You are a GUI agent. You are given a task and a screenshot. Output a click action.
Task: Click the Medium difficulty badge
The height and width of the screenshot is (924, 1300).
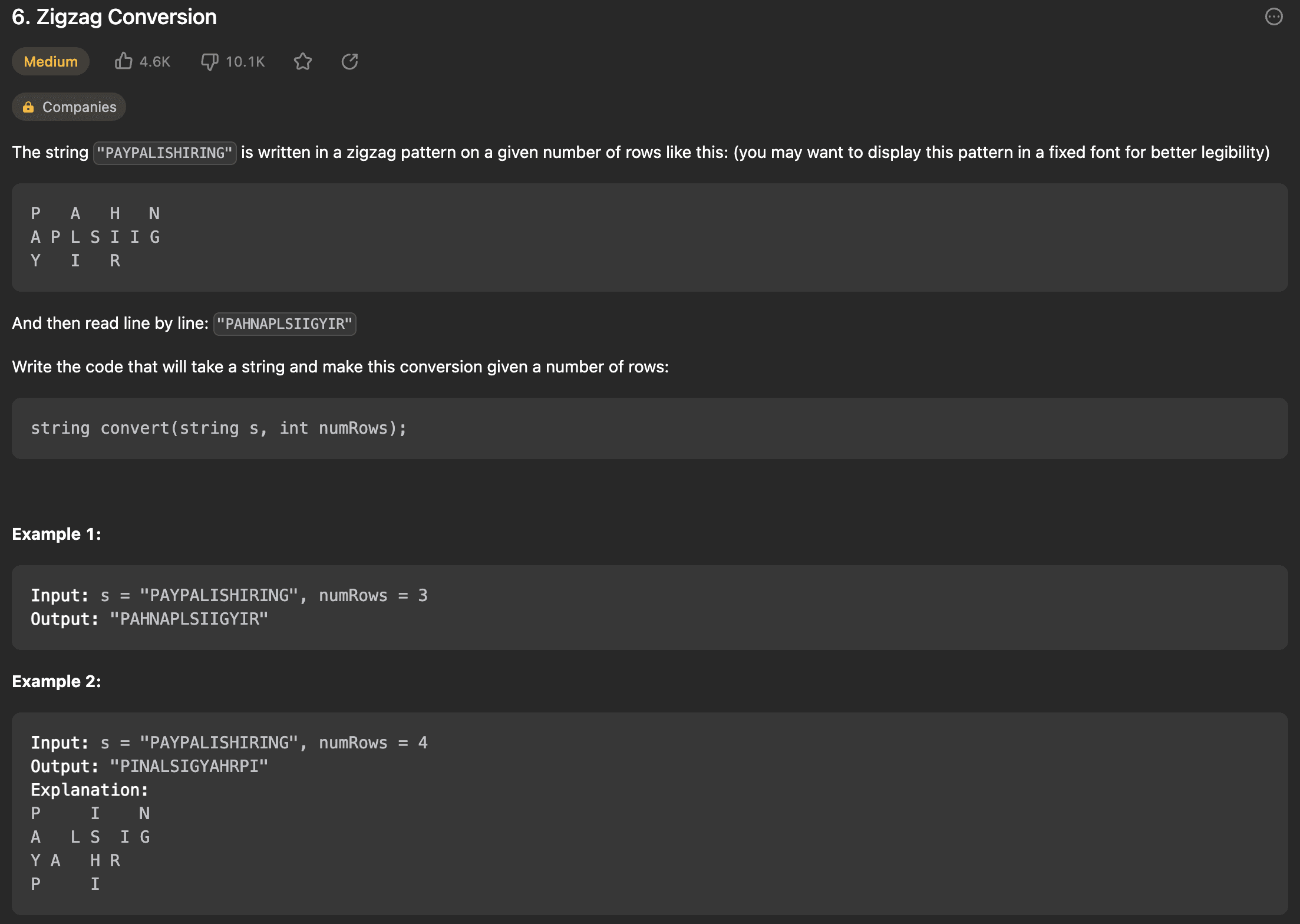(51, 61)
